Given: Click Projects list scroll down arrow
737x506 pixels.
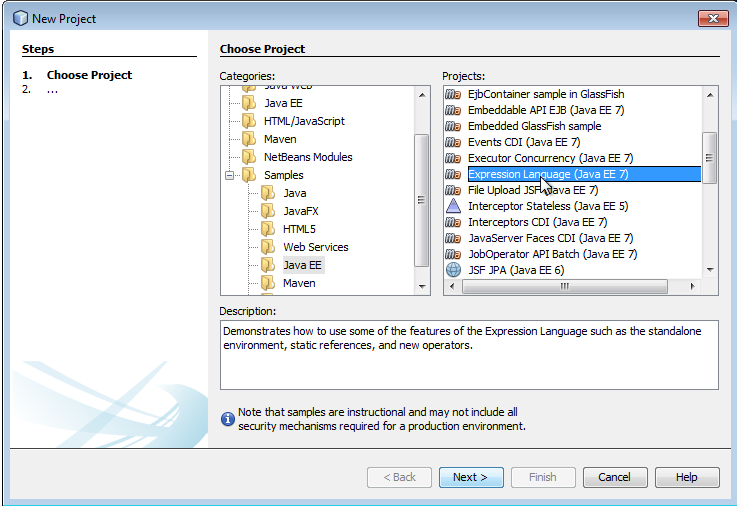Looking at the screenshot, I should coord(710,270).
